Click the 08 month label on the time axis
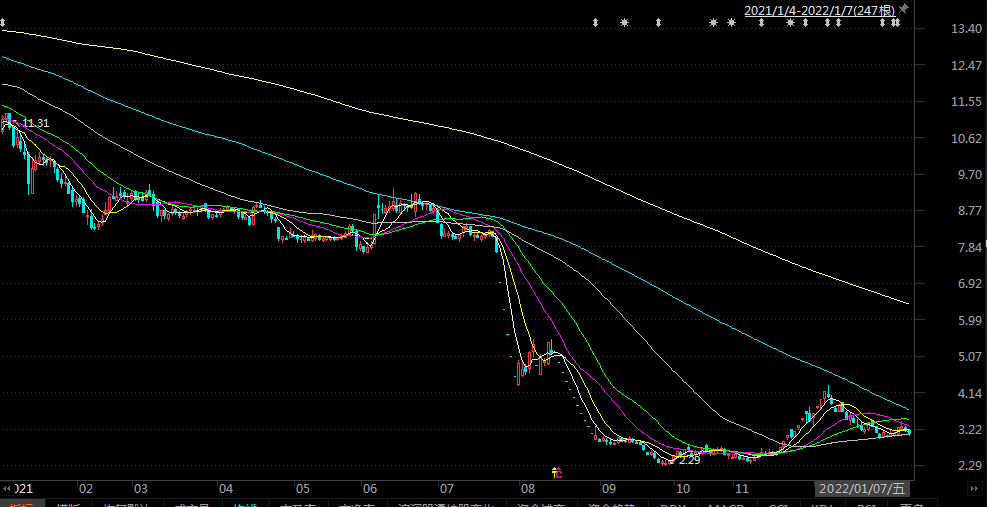Screen dimensions: 987x507 point(526,489)
